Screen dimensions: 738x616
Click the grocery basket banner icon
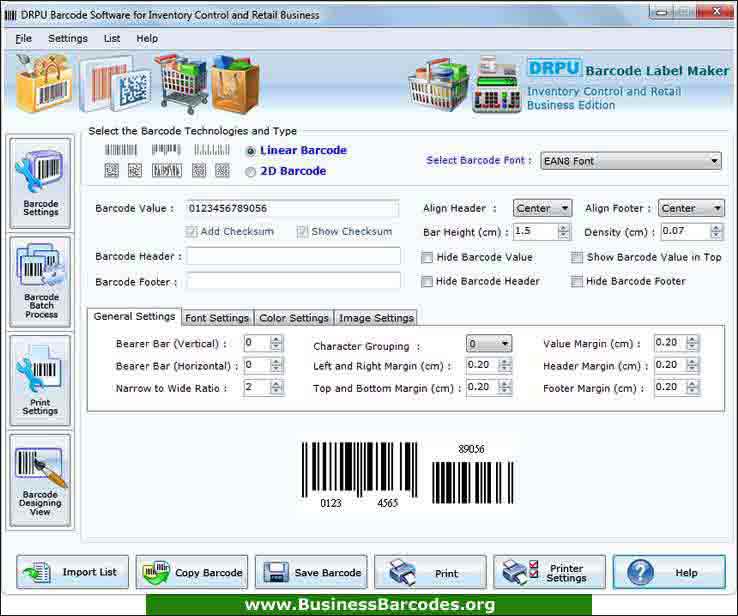(x=439, y=85)
